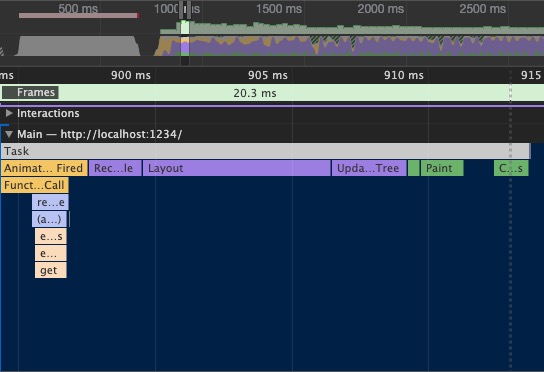Select the e...s call frame
Screen dimensions: 544x372
(51, 236)
